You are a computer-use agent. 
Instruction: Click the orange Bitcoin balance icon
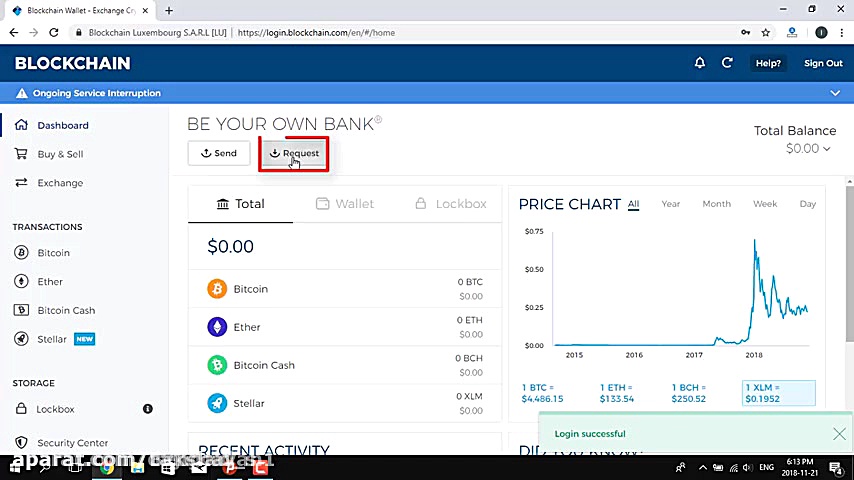pos(217,289)
